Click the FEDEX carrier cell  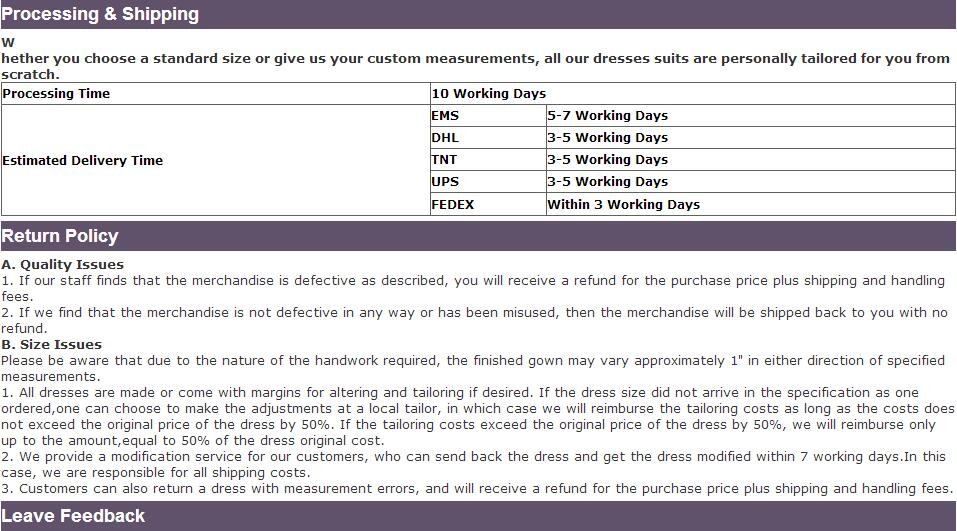click(x=453, y=204)
